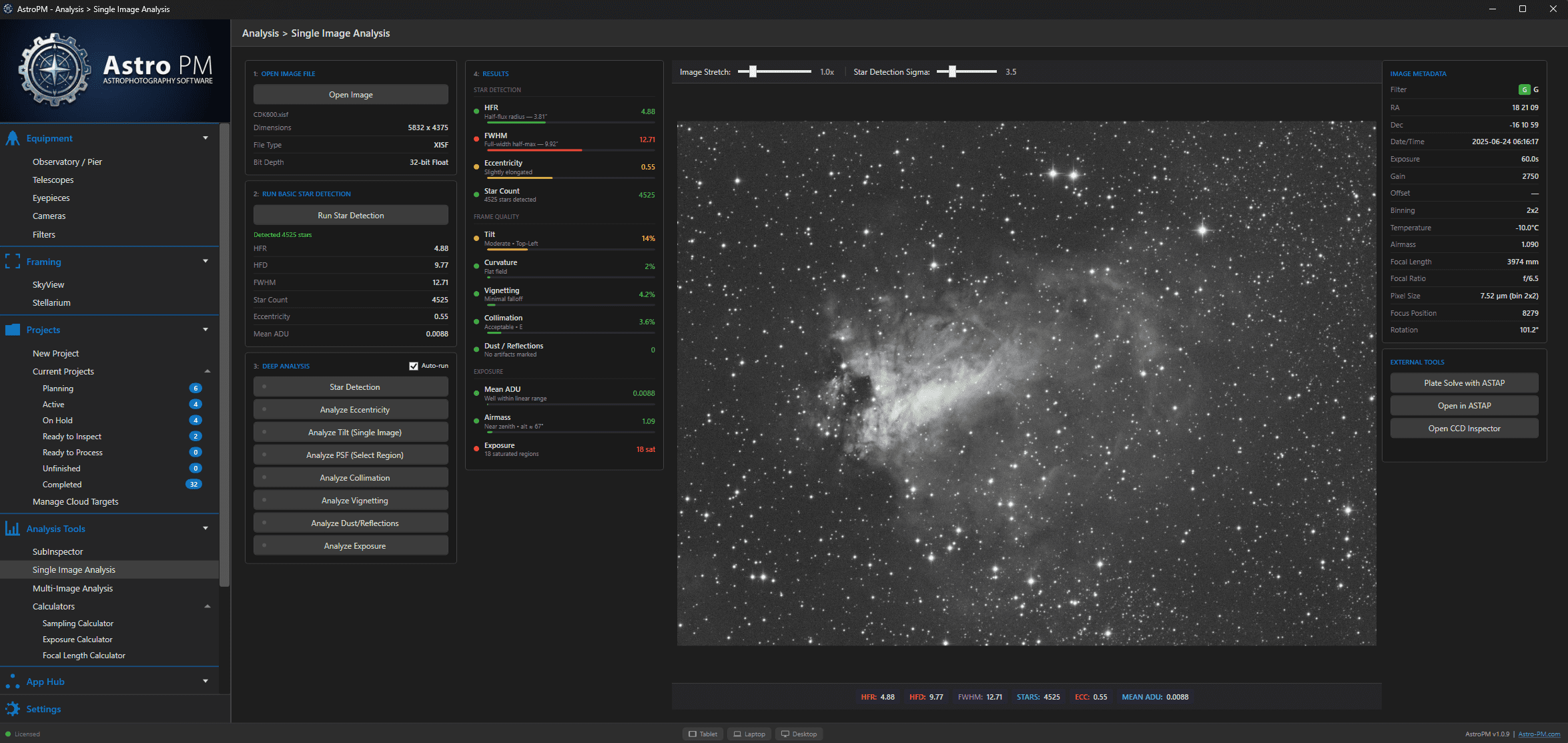Click the Astro PM compass logo
Screen dimensions: 1568x743
(54, 70)
